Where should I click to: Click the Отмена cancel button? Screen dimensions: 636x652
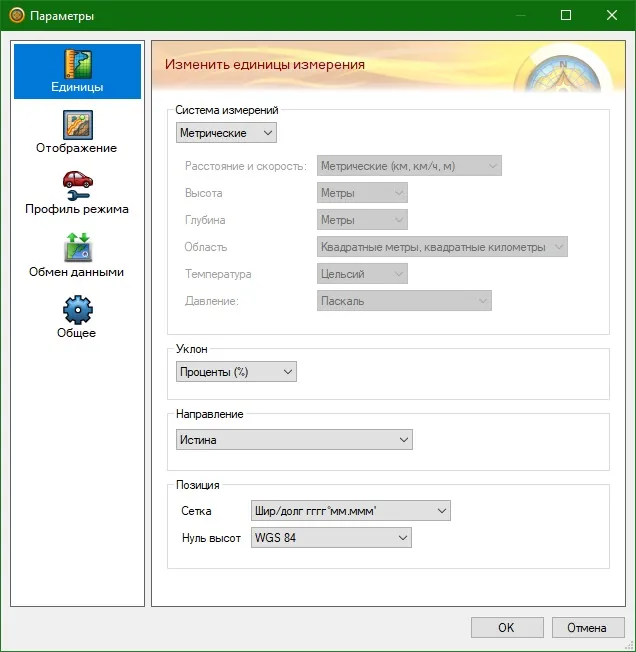point(588,627)
